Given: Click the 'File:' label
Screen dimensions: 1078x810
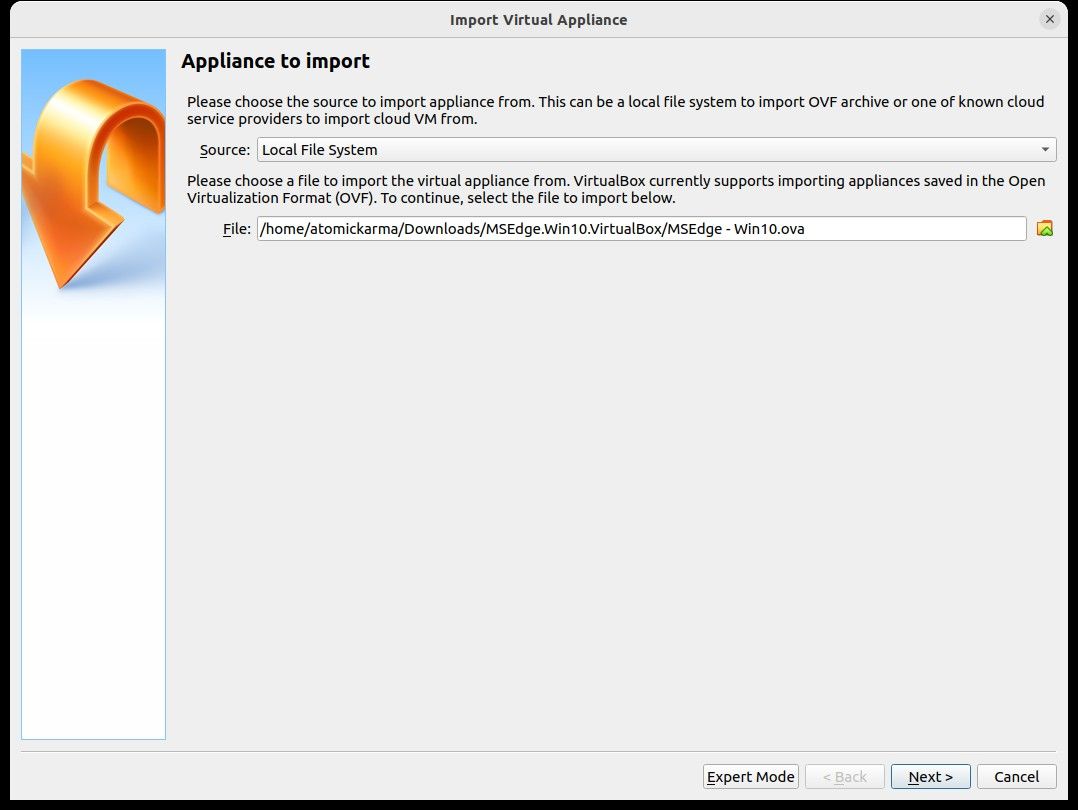Looking at the screenshot, I should [237, 229].
